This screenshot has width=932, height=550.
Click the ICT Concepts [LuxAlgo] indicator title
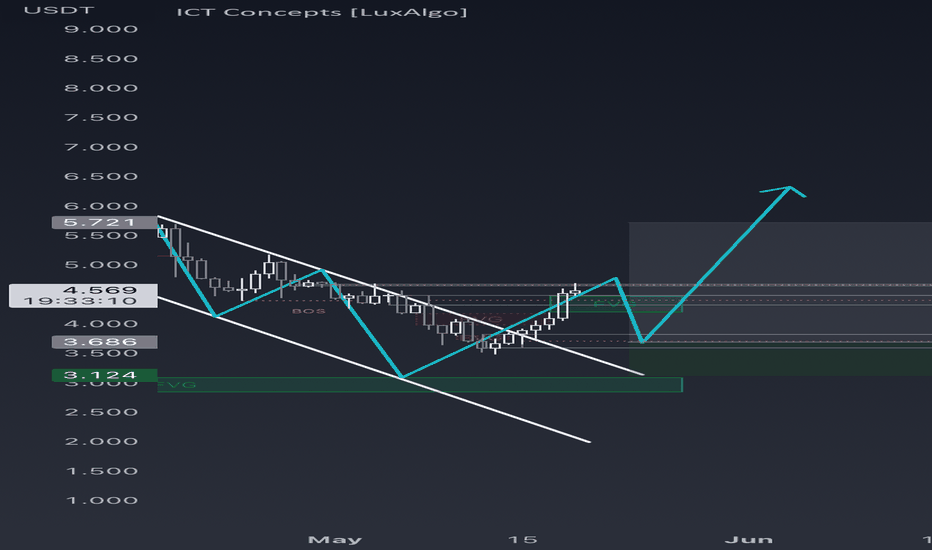322,12
